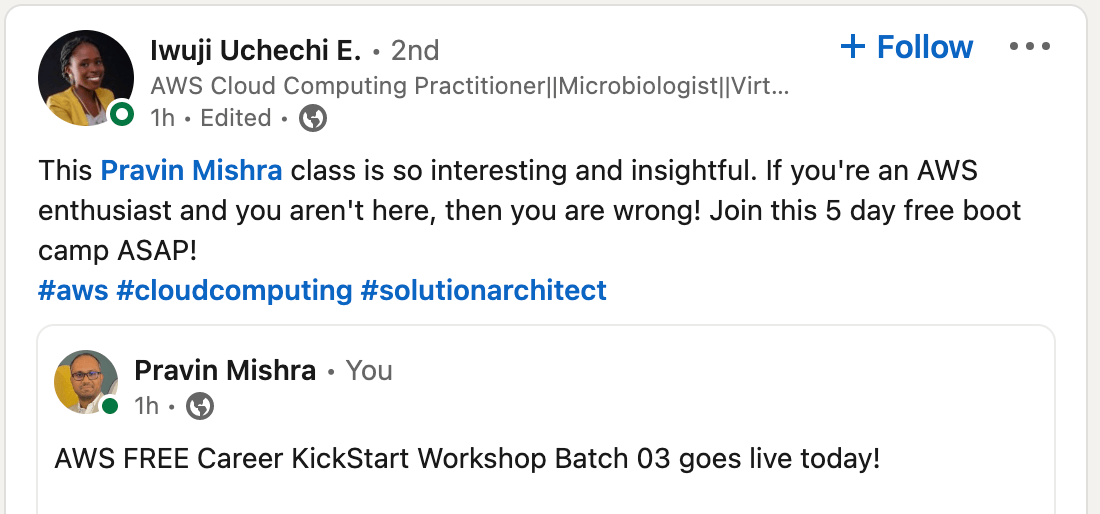Click the globe icon in the shared post

[x=200, y=406]
